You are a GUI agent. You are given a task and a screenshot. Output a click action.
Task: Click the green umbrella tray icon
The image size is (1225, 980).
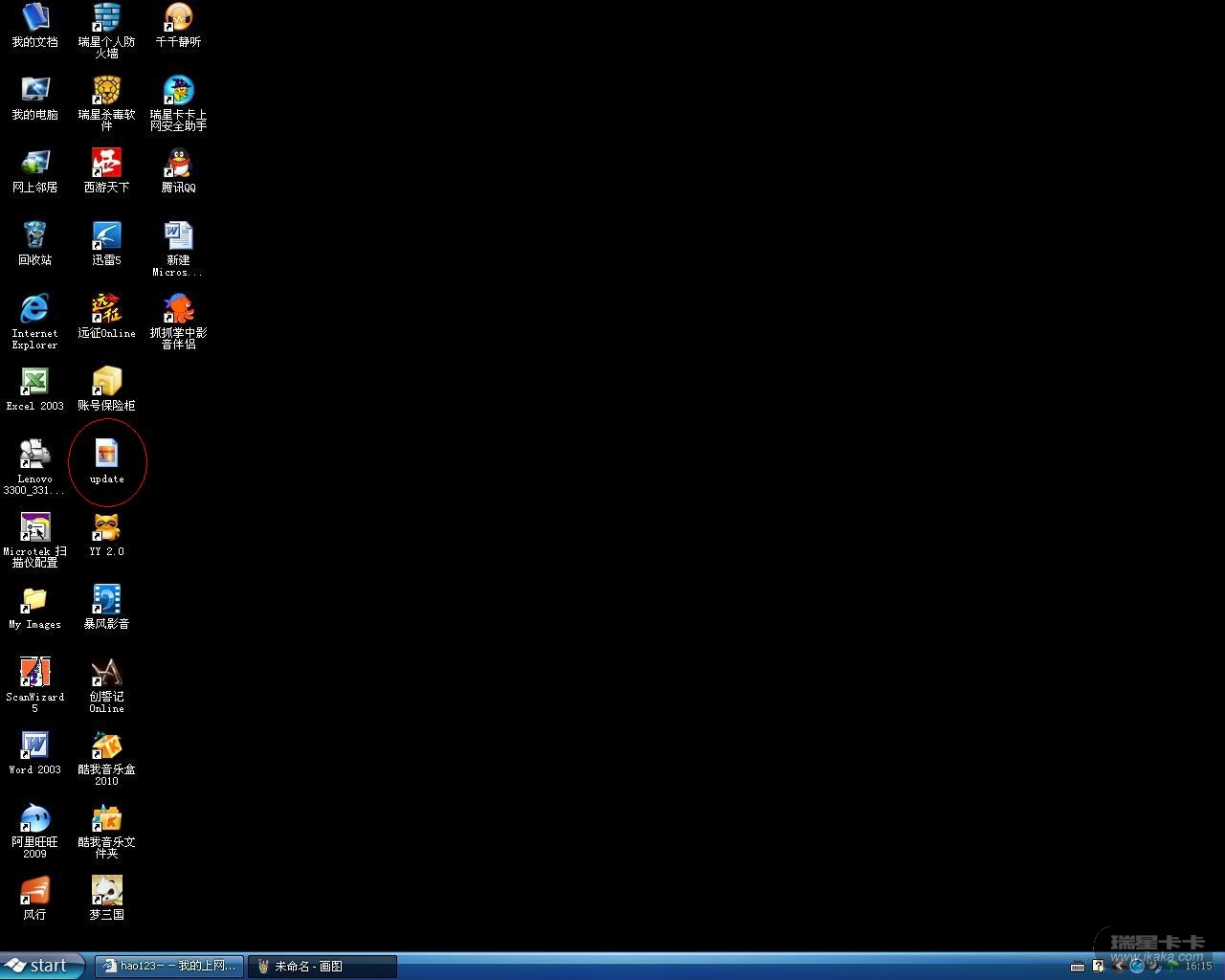(1171, 967)
